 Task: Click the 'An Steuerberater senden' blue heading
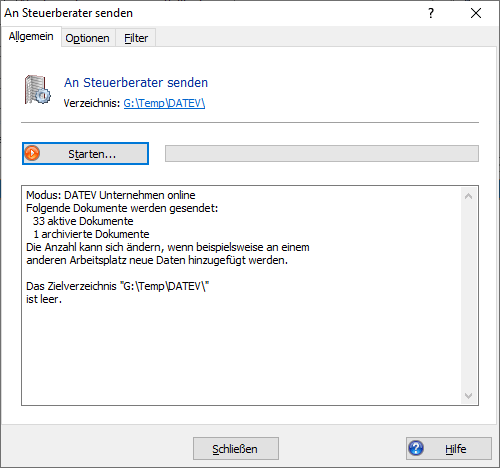click(x=136, y=83)
